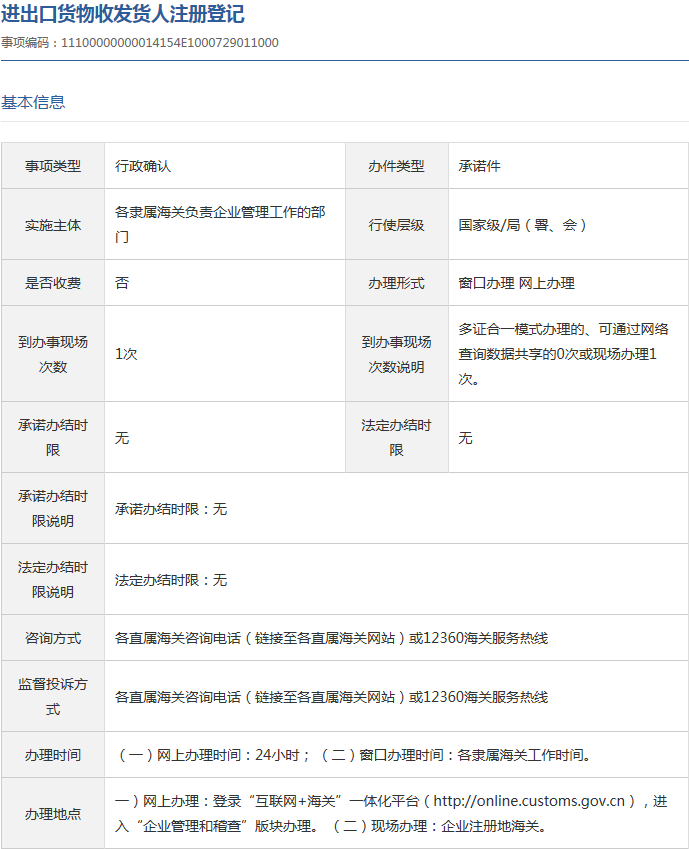689x849 pixels.
Task: Click the hotline text in the 咨询方式 row
Action: 331,638
